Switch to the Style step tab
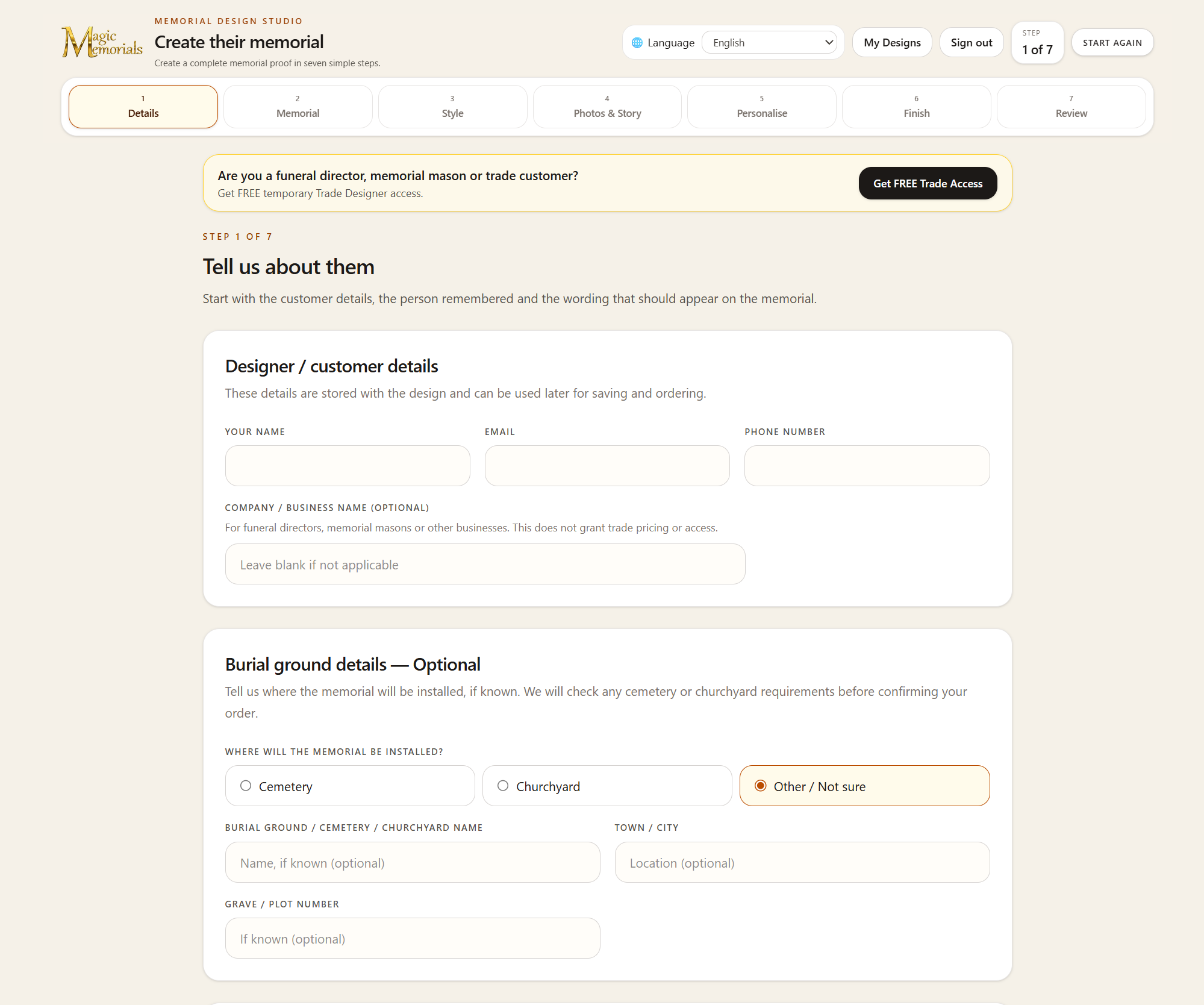Image resolution: width=1204 pixels, height=1005 pixels. pos(452,107)
